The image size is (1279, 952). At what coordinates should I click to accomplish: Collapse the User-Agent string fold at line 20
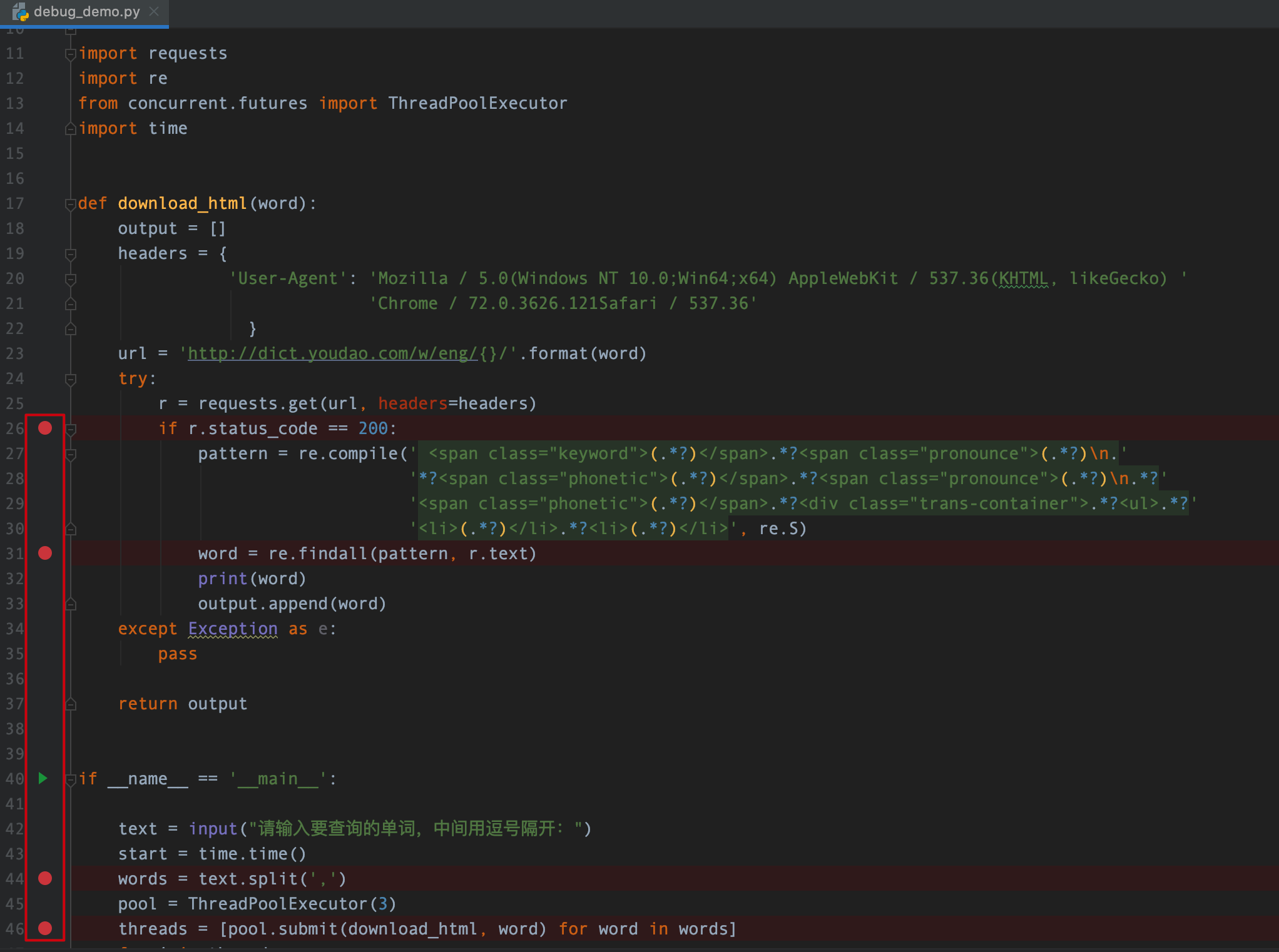(x=71, y=280)
